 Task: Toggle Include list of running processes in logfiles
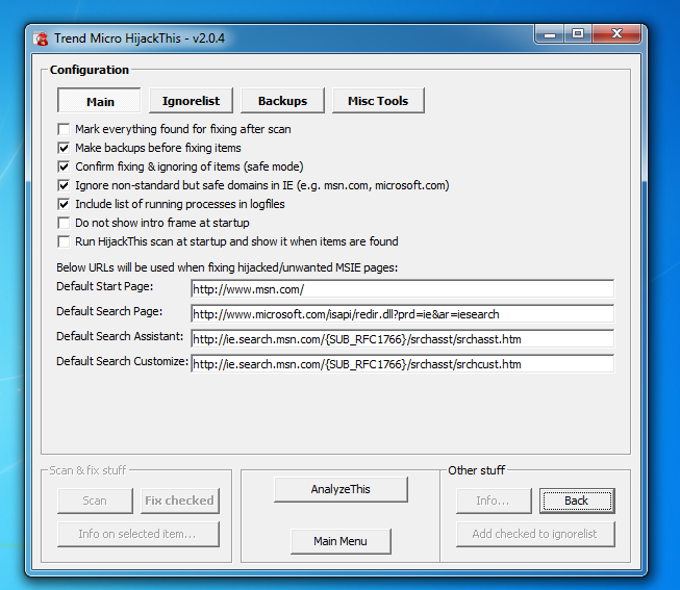(x=64, y=204)
